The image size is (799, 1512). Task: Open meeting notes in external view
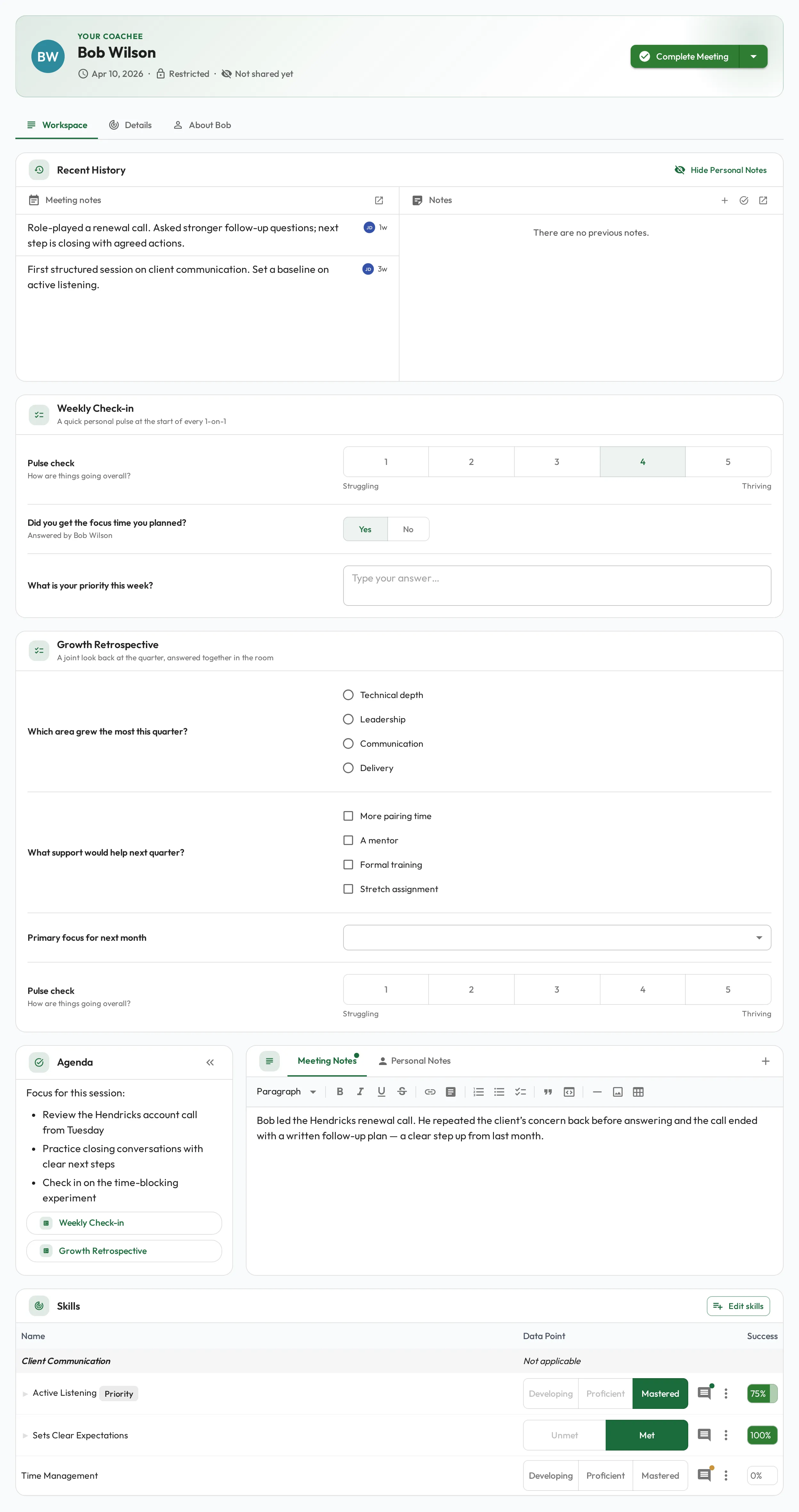379,200
